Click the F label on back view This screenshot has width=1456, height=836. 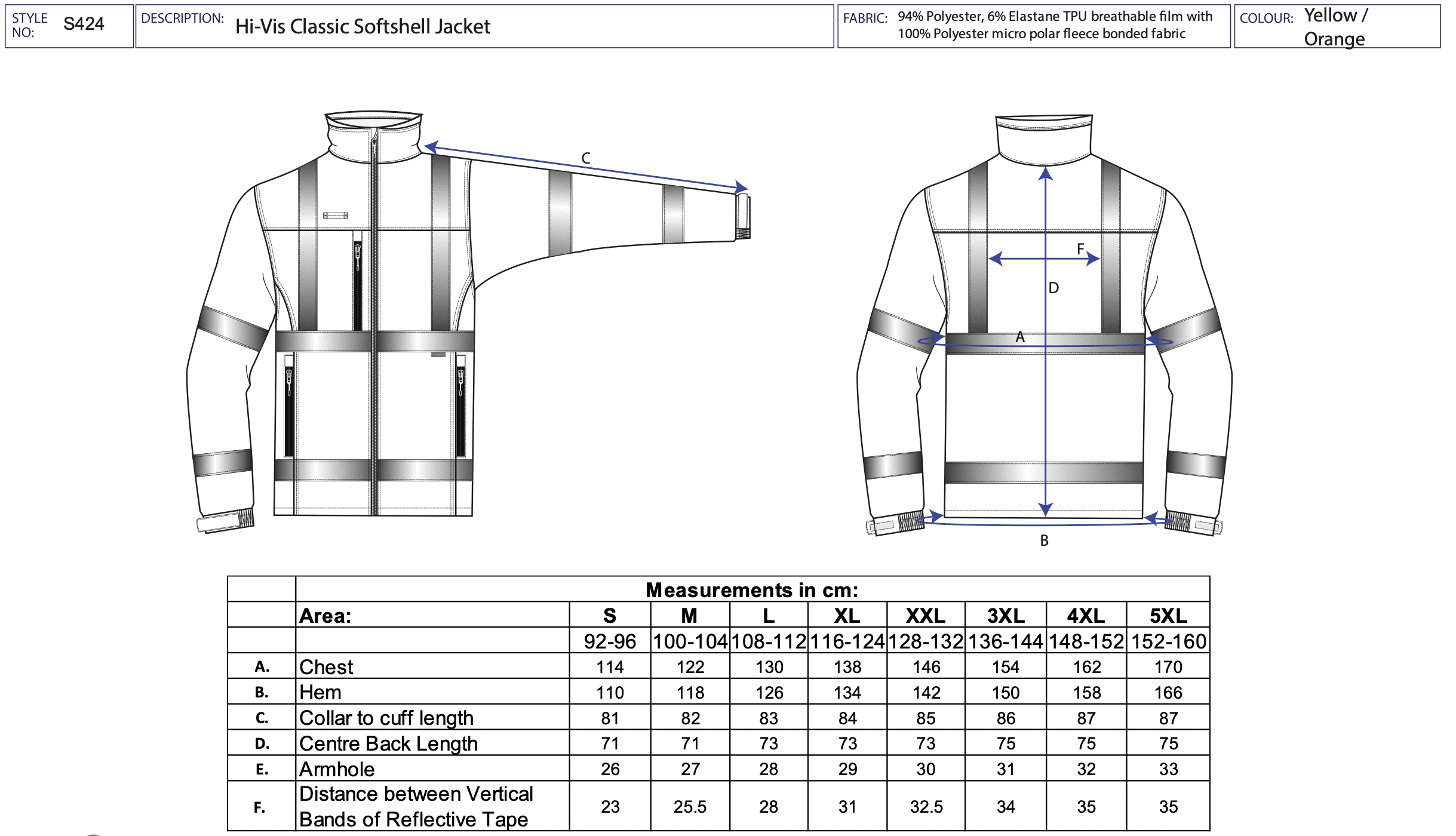click(1080, 248)
